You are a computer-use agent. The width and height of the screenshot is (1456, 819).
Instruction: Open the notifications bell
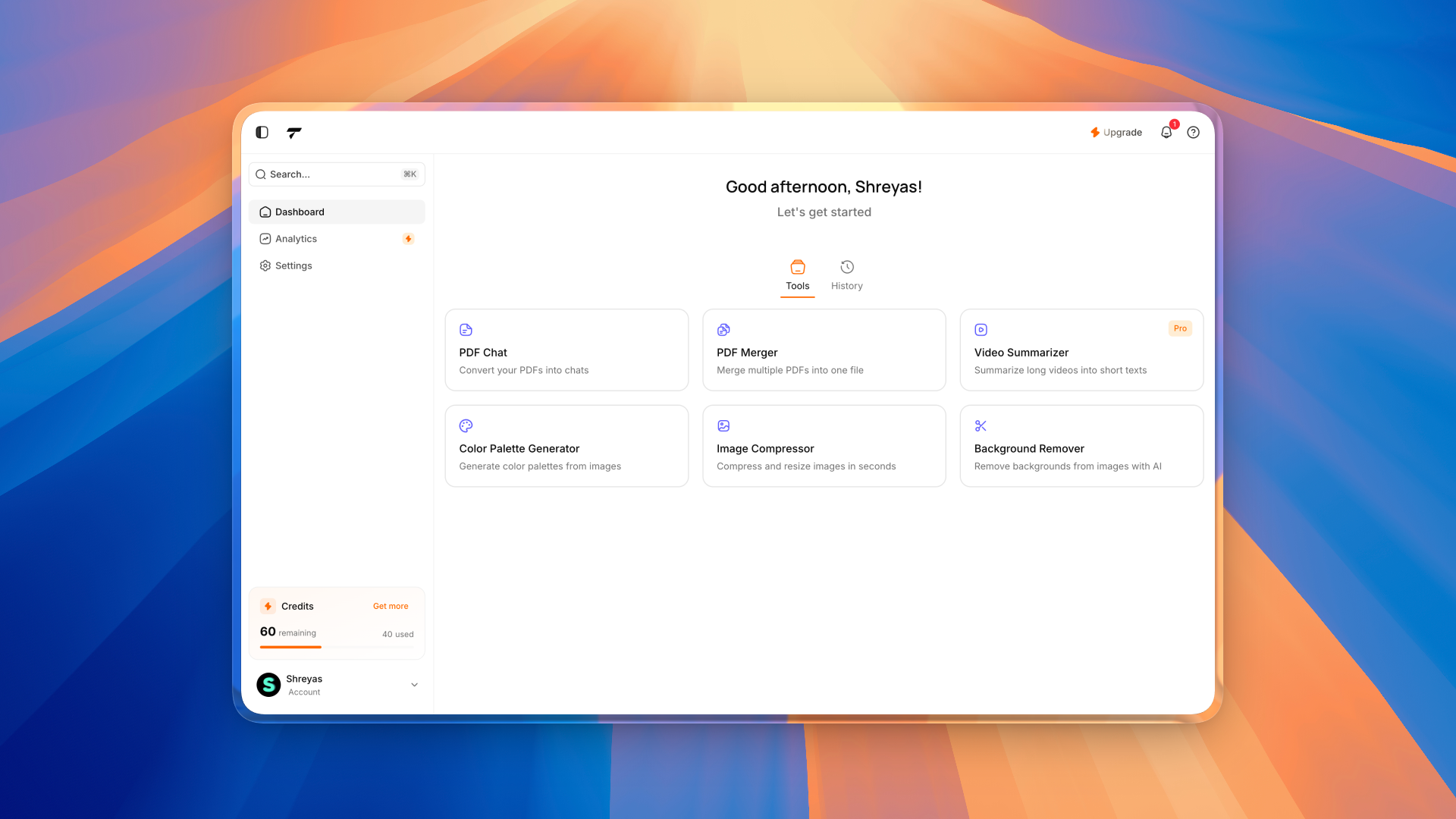click(x=1166, y=133)
